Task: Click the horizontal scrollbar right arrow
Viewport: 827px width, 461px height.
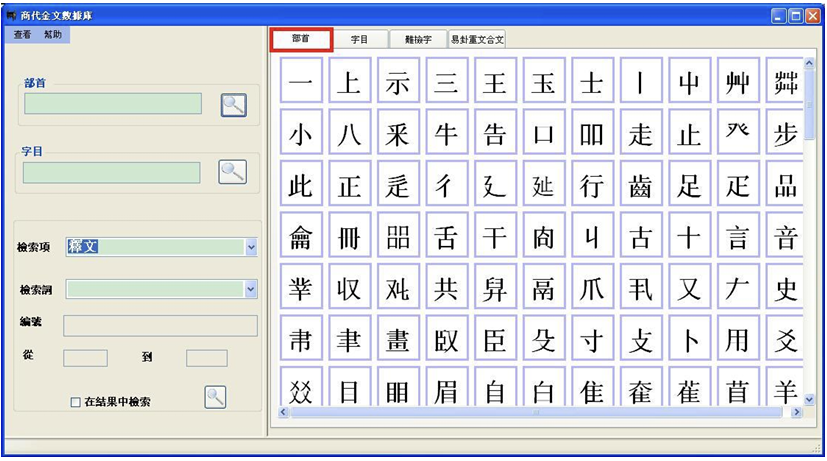Action: click(797, 412)
